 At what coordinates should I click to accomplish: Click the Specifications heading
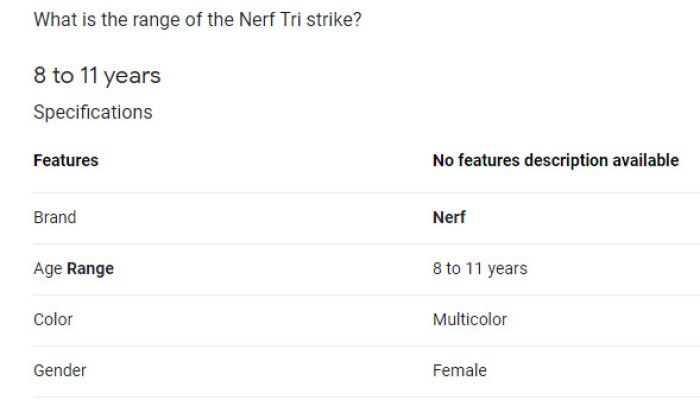[93, 112]
